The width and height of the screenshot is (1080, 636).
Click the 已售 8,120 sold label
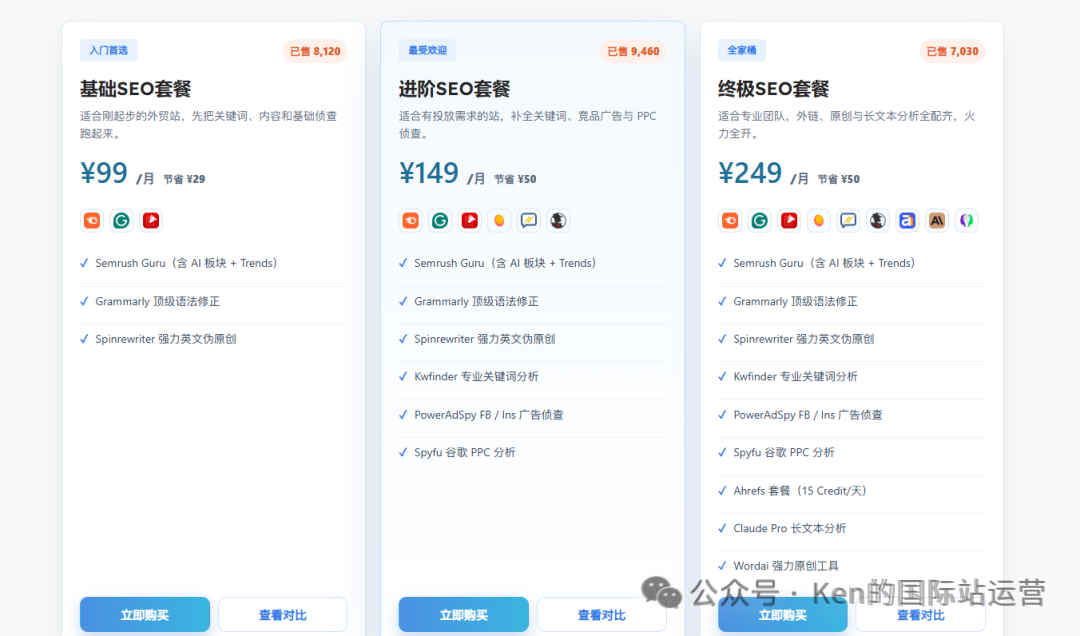coord(315,51)
